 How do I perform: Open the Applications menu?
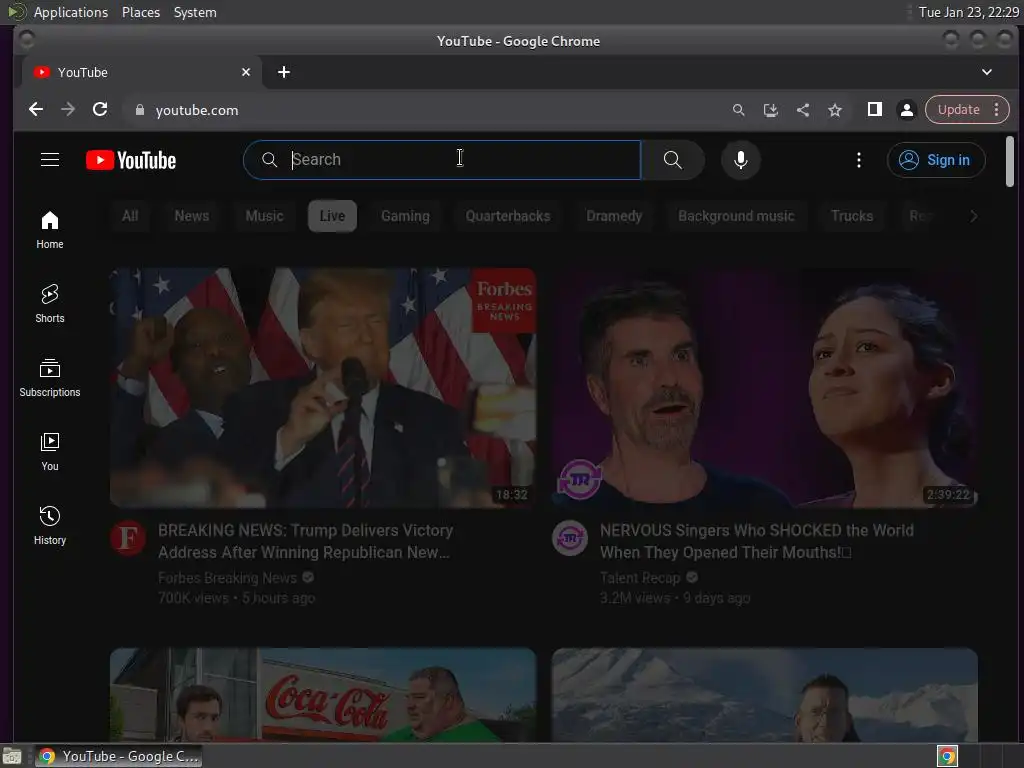click(x=71, y=12)
